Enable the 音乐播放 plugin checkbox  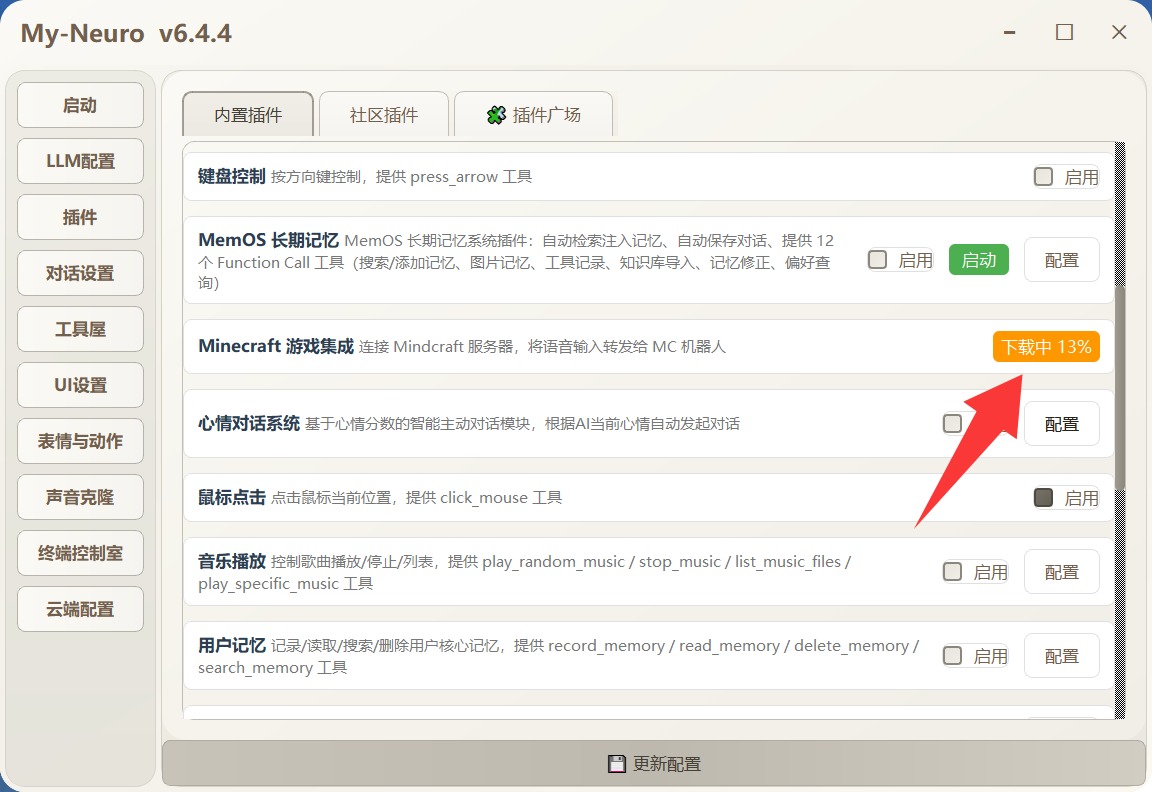point(953,572)
